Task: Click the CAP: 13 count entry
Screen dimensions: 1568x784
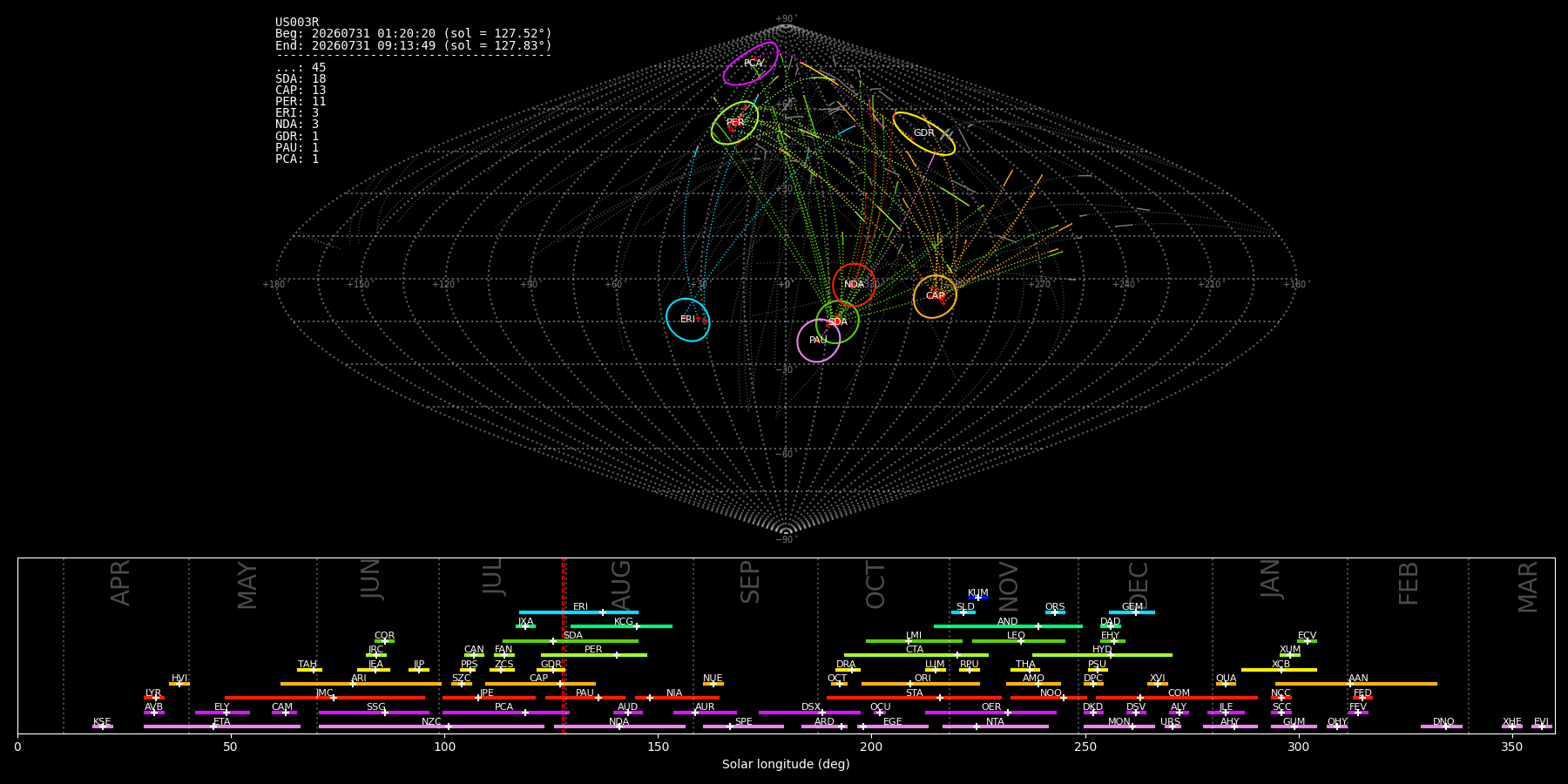Action: (x=301, y=91)
